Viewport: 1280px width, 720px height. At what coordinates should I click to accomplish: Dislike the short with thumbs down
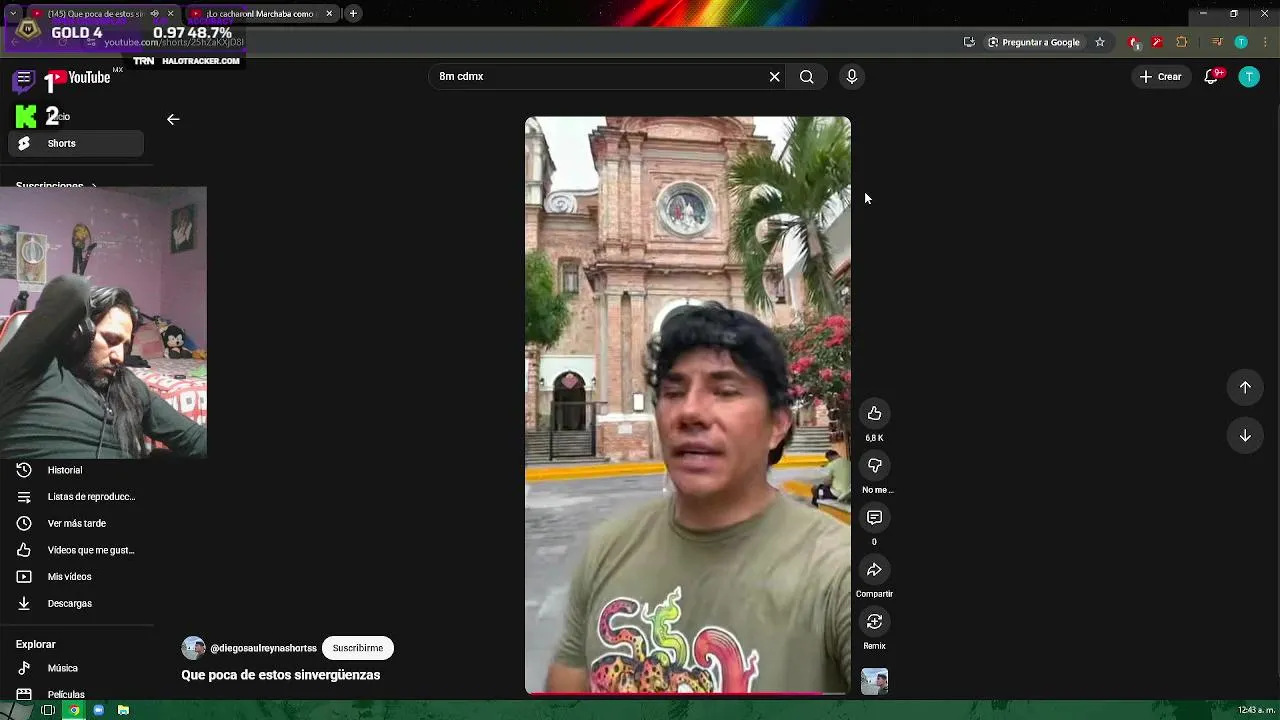click(x=874, y=466)
